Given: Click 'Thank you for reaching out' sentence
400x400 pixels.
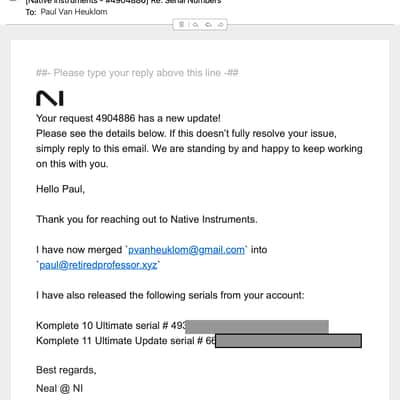Looking at the screenshot, I should (x=147, y=219).
